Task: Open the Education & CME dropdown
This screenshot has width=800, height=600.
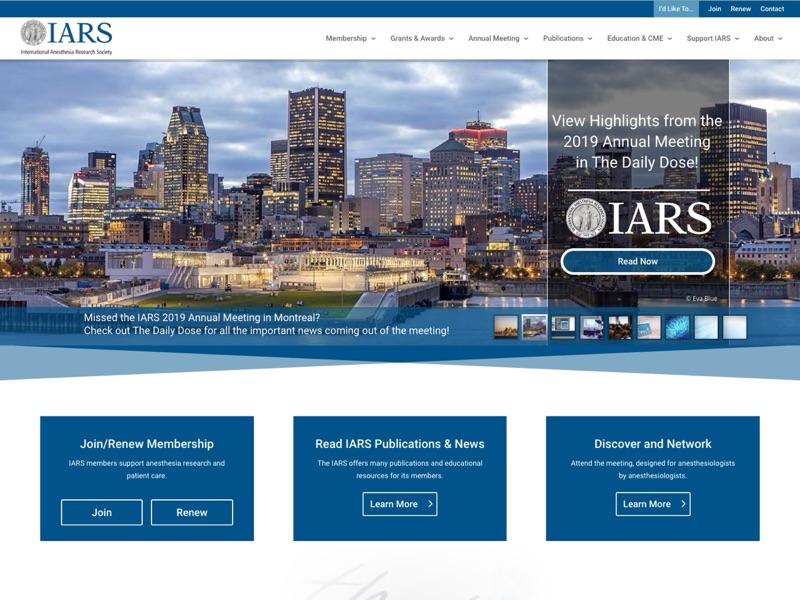Action: [636, 38]
